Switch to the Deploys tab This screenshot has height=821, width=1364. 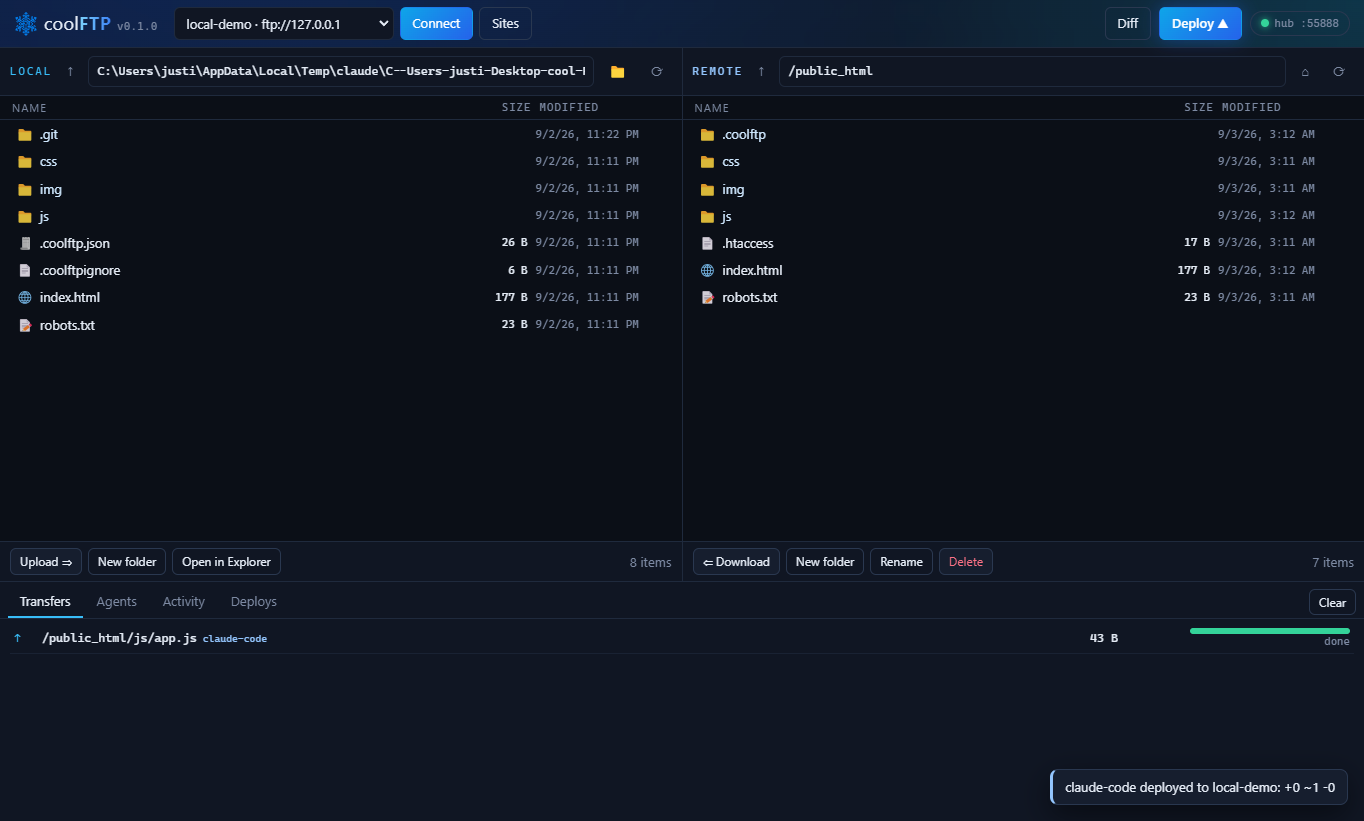(254, 601)
